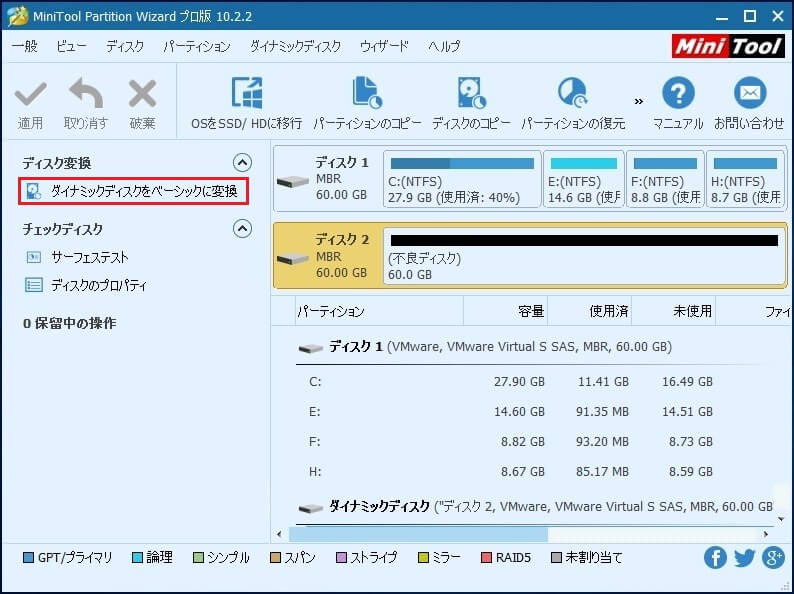Open the ヘルプ menu
The image size is (794, 594).
444,46
